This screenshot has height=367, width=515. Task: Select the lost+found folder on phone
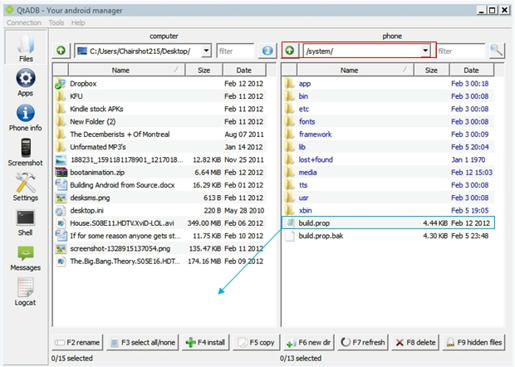[388, 160]
